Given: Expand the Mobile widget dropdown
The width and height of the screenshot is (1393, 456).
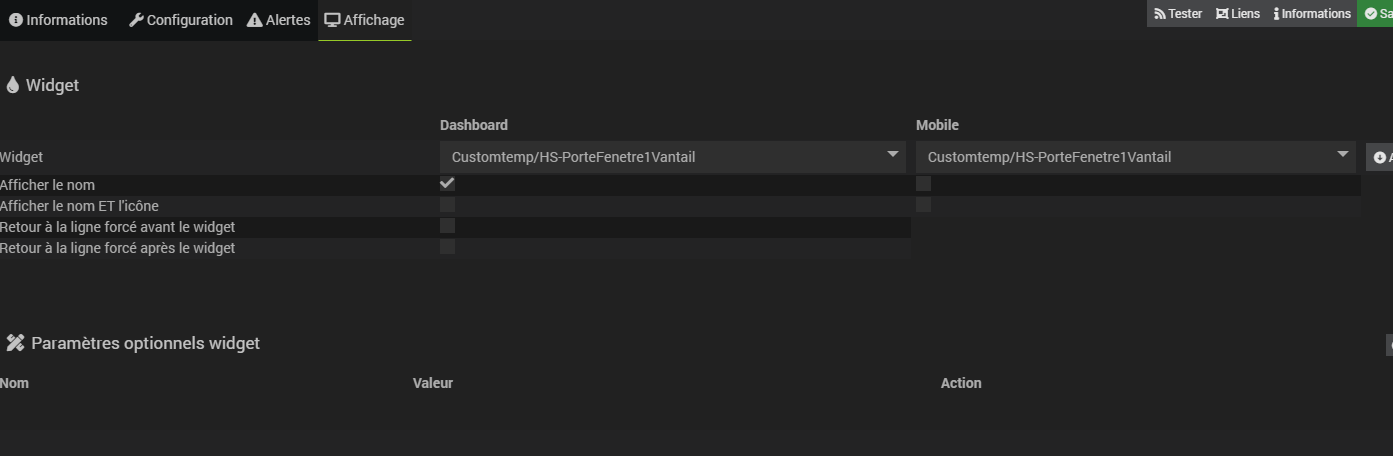Looking at the screenshot, I should tap(1135, 157).
